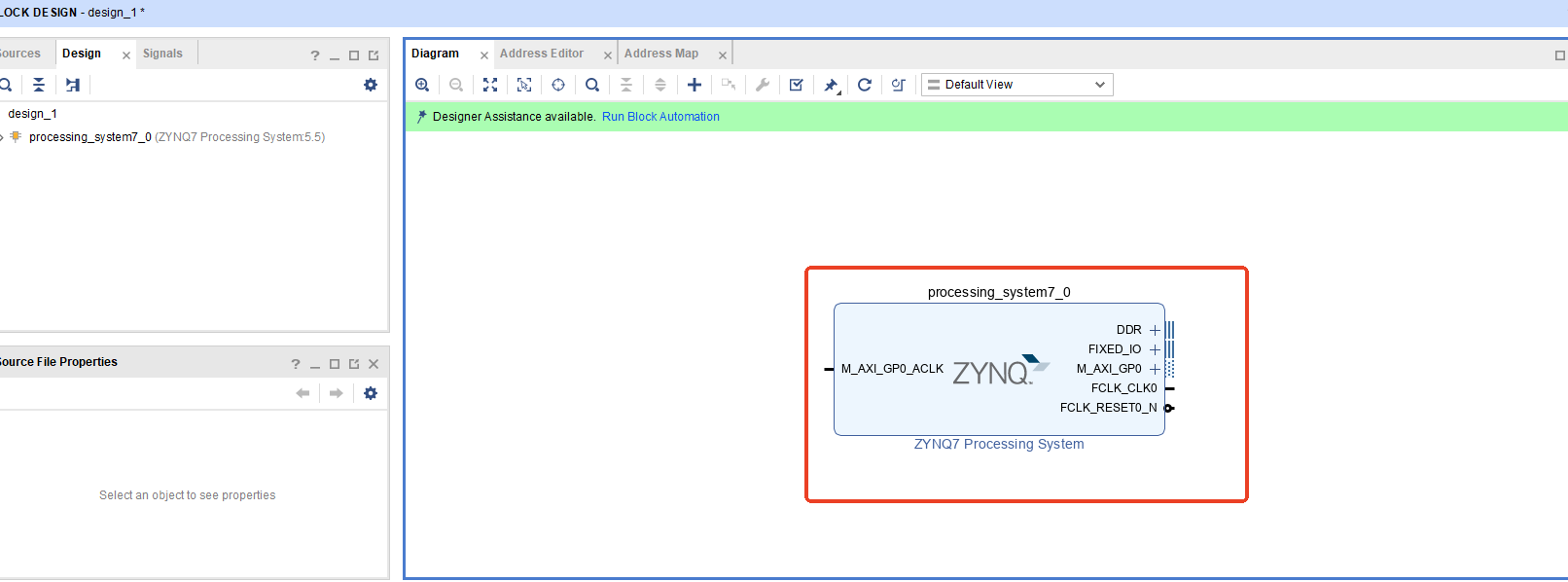Fit the diagram with Zoom Fit icon
The height and width of the screenshot is (582, 1568).
pyautogui.click(x=490, y=85)
